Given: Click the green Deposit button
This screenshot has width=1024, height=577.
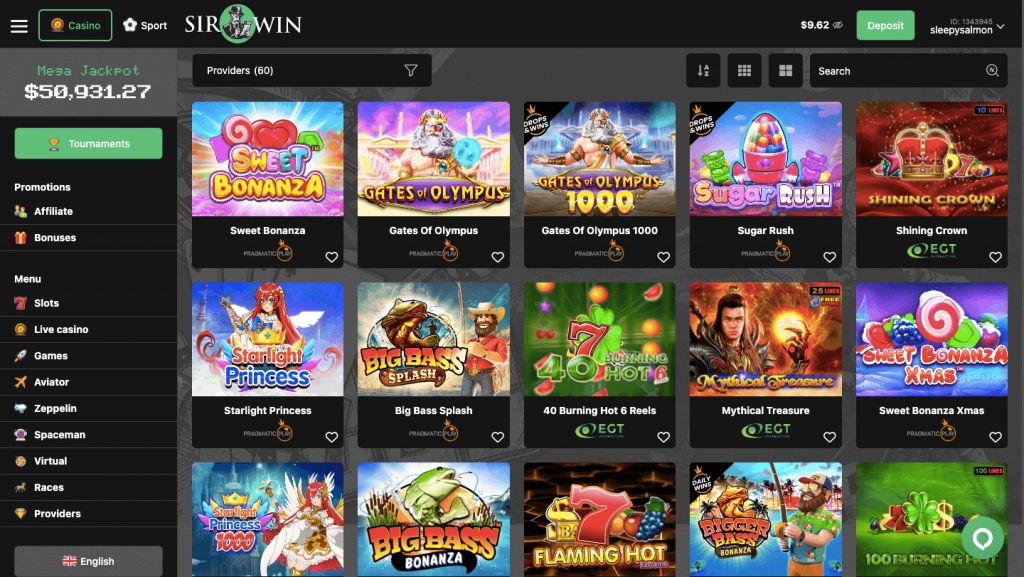Looking at the screenshot, I should pyautogui.click(x=886, y=25).
